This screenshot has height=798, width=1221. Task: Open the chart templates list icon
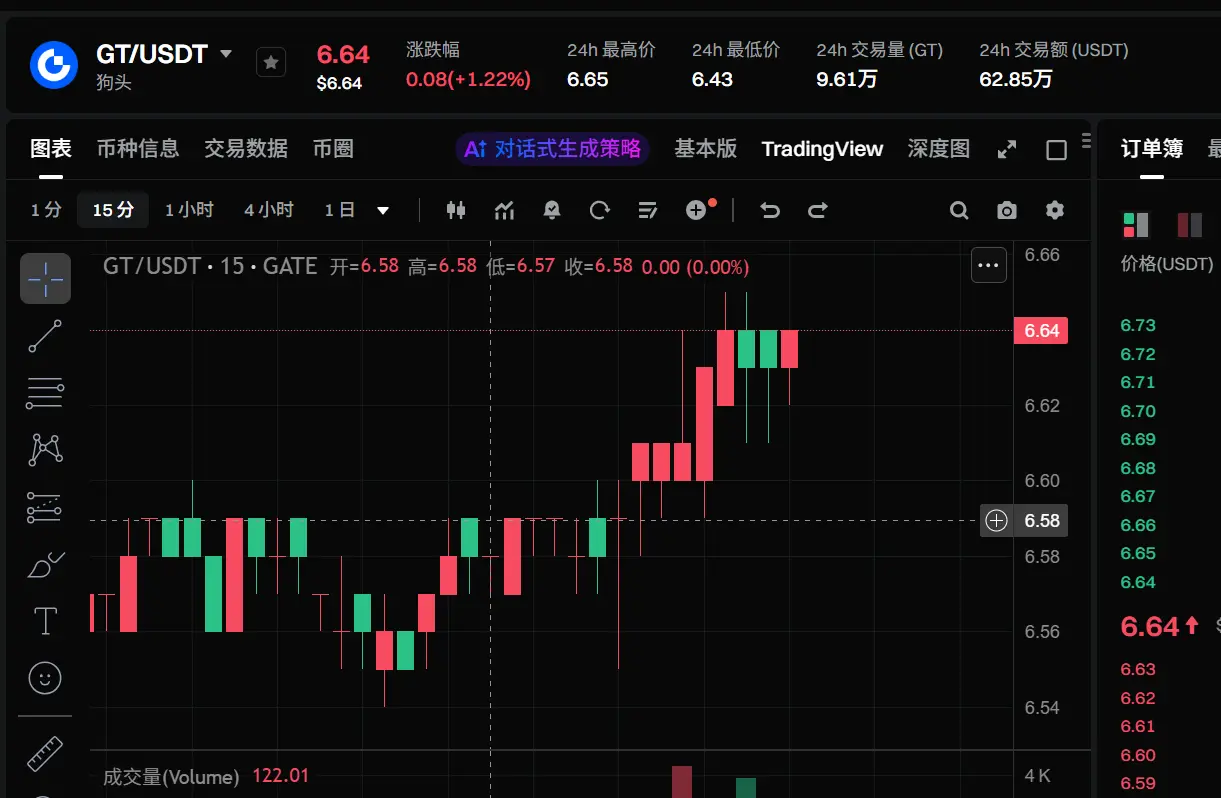click(x=648, y=210)
